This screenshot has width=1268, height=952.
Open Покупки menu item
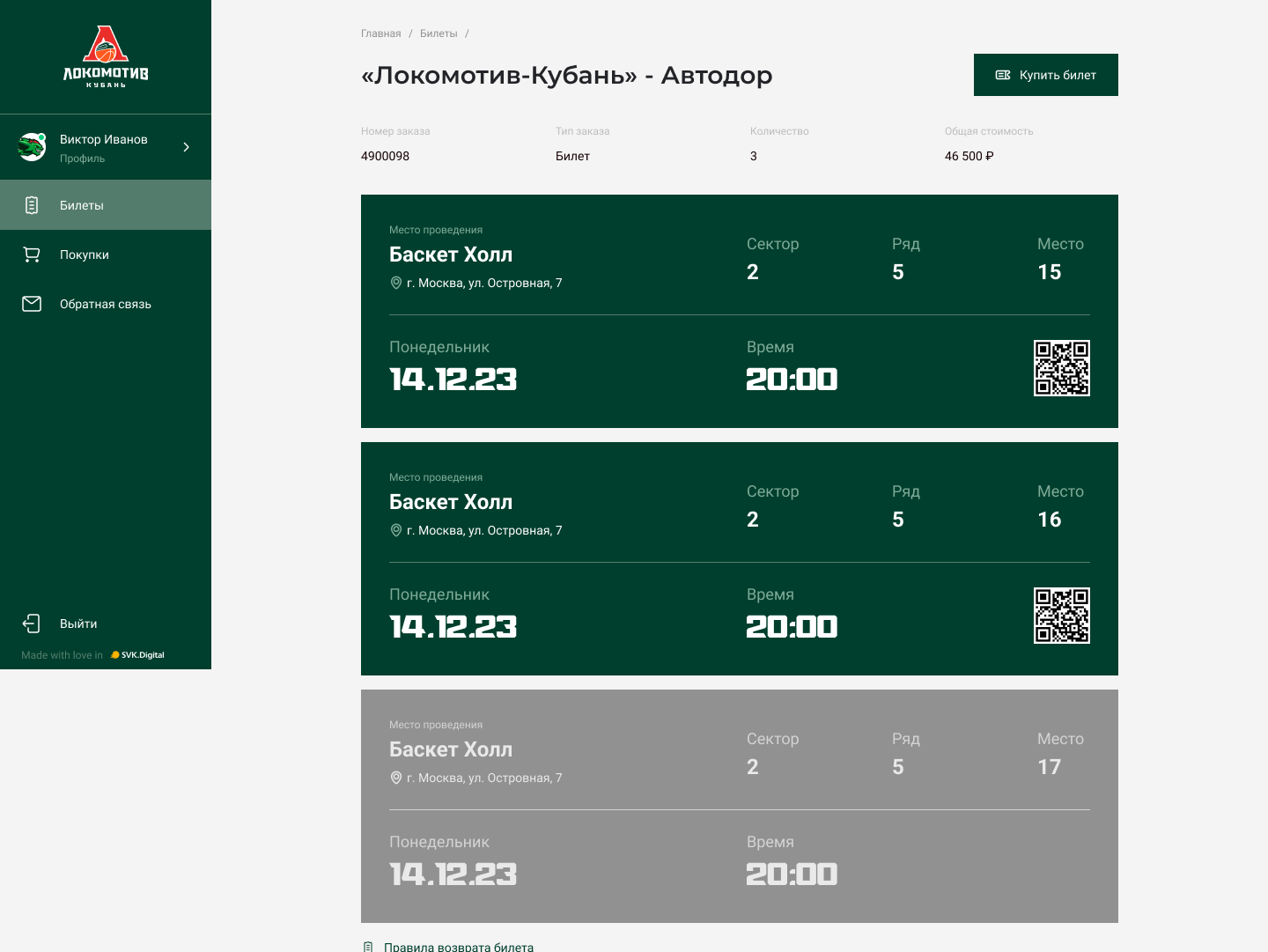point(106,255)
